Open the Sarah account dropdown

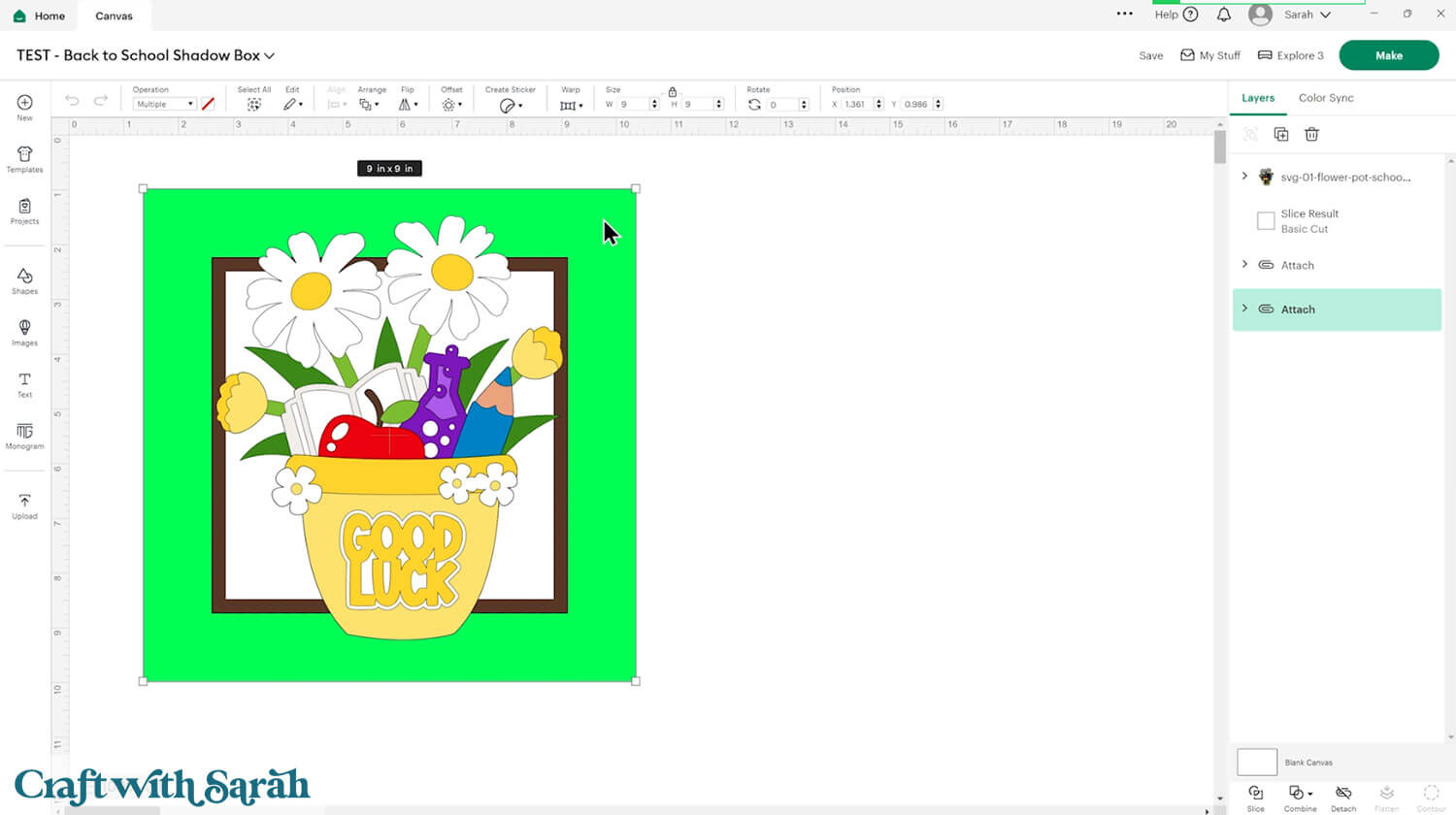1307,15
